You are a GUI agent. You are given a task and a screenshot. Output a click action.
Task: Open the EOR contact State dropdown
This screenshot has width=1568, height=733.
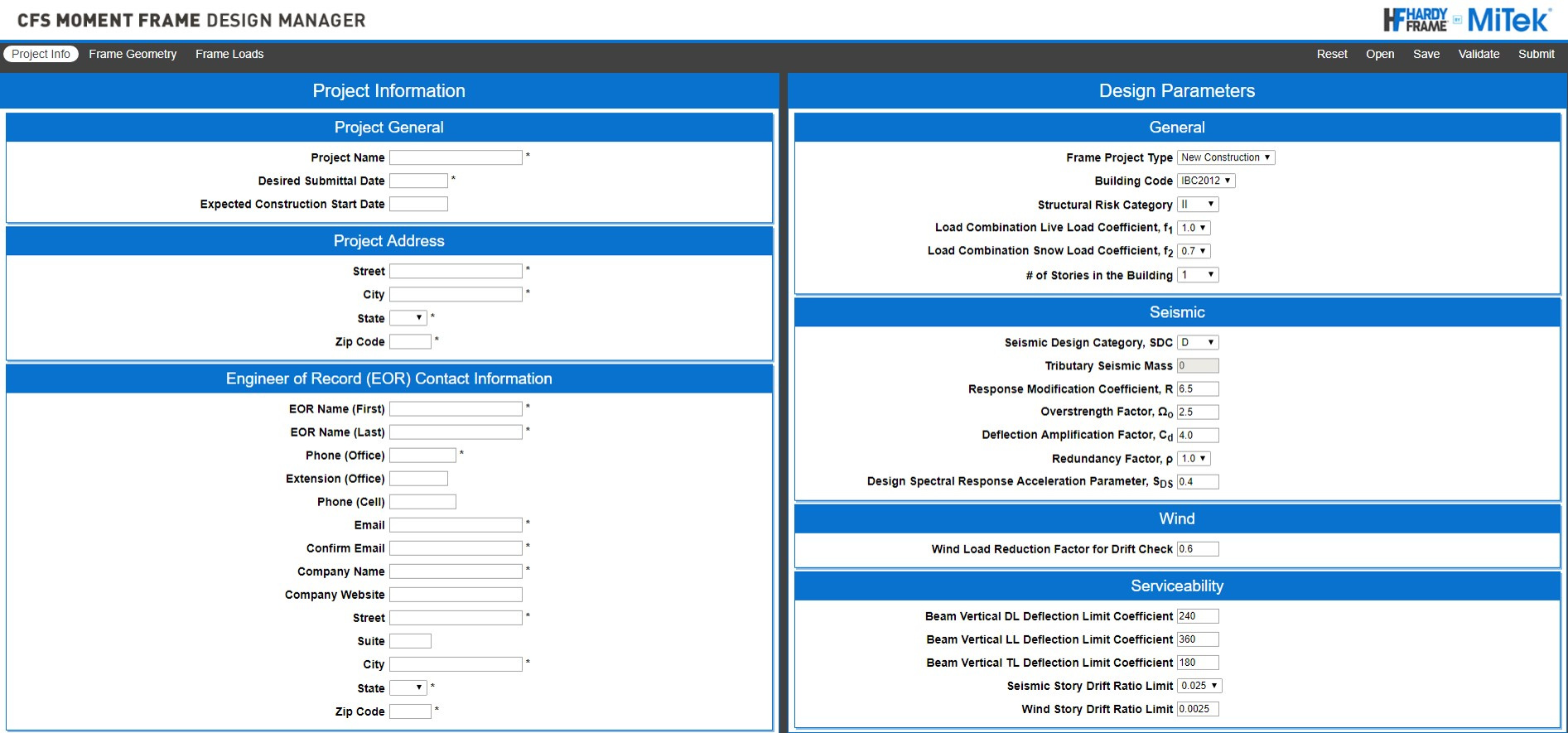[408, 687]
